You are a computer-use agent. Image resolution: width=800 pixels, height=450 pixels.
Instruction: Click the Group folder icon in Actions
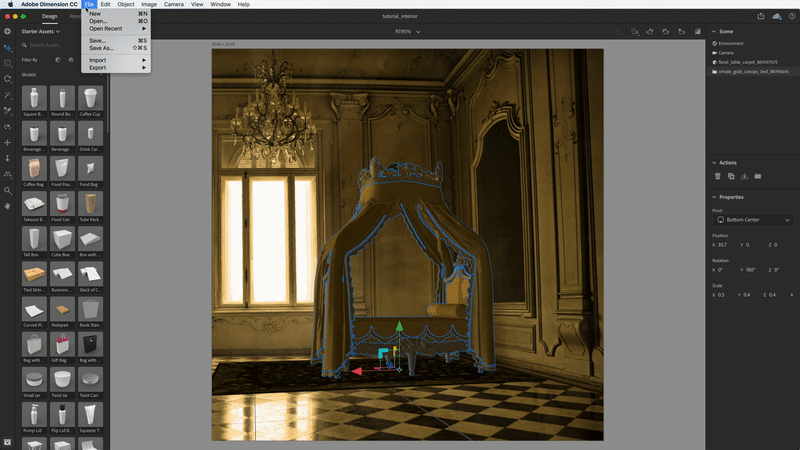pos(758,176)
